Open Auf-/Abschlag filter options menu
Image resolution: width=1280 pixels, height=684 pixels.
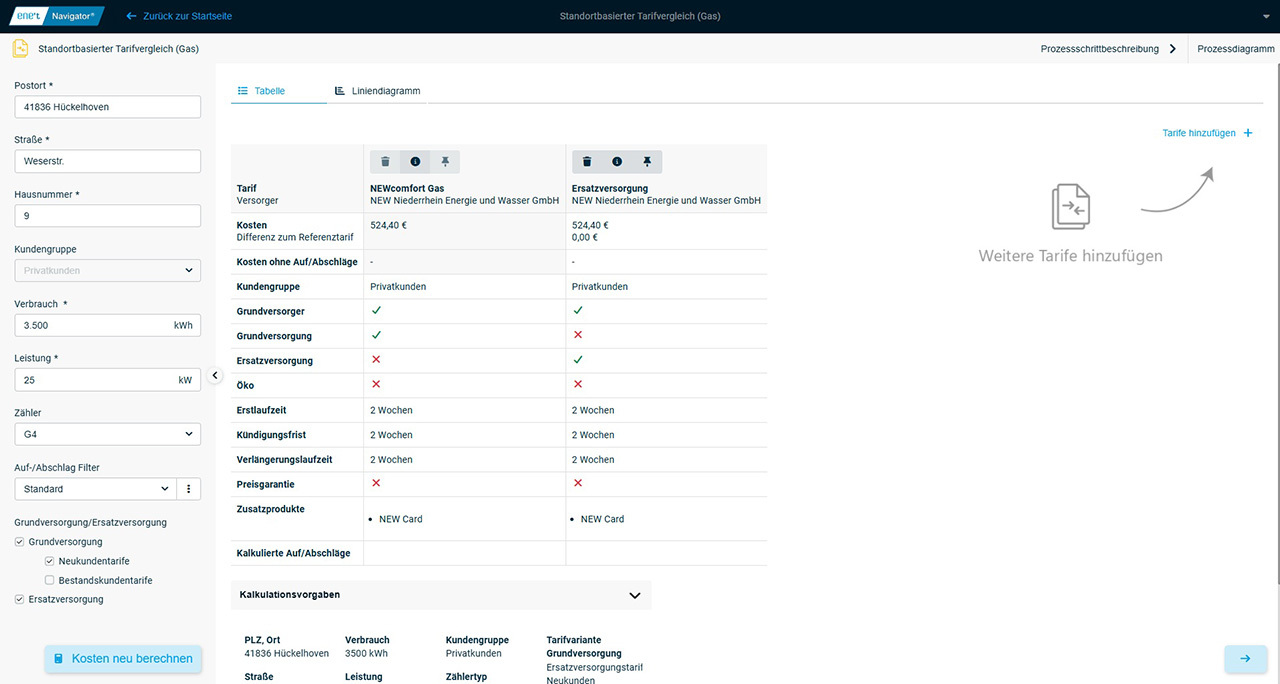[189, 489]
